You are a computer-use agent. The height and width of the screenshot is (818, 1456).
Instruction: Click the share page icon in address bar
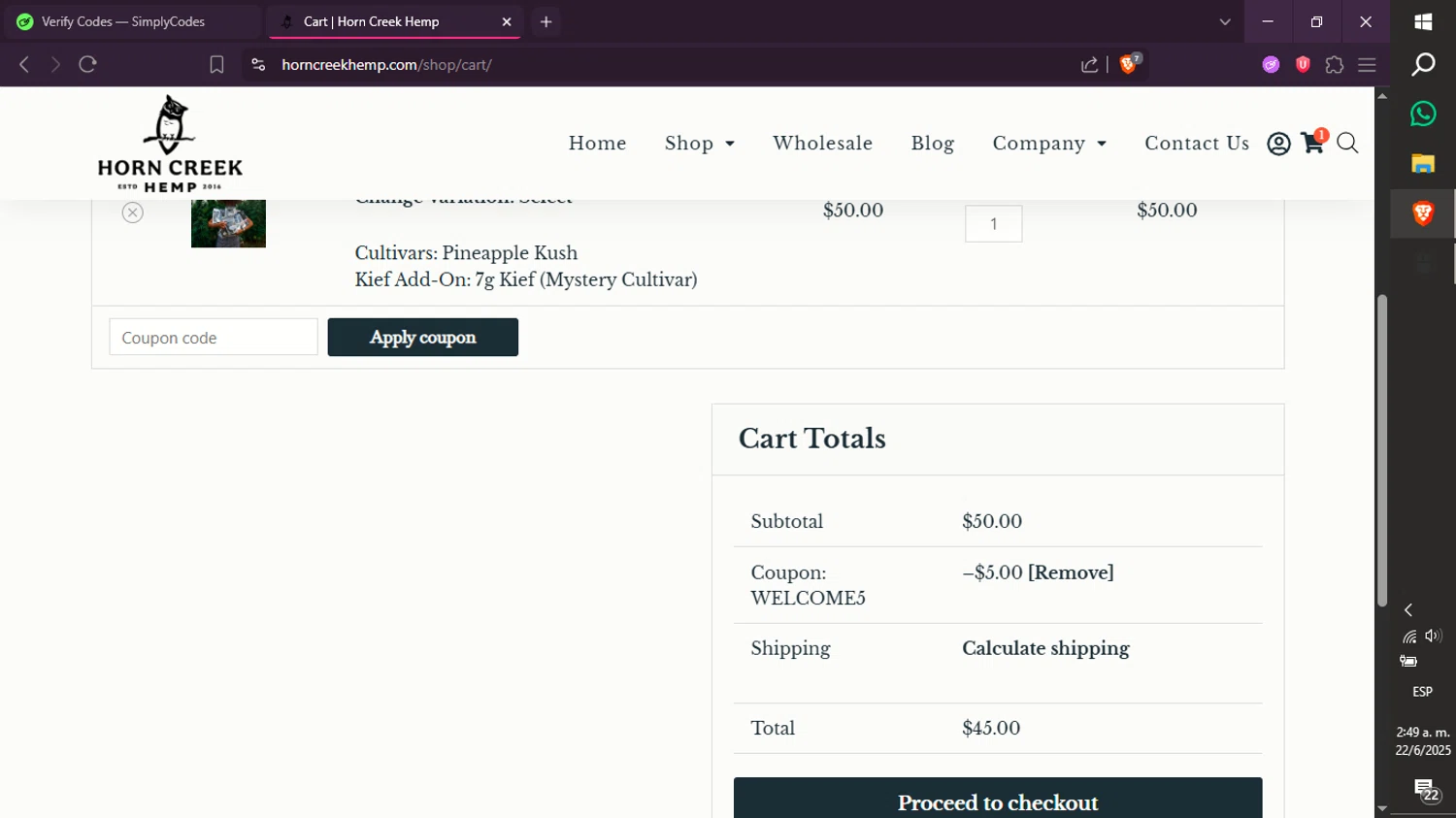1089,64
